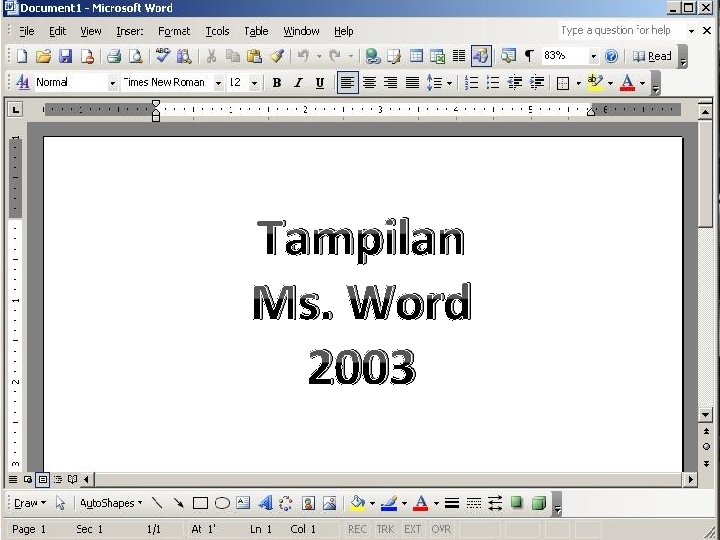Copy the selection
The image size is (720, 540).
(233, 56)
